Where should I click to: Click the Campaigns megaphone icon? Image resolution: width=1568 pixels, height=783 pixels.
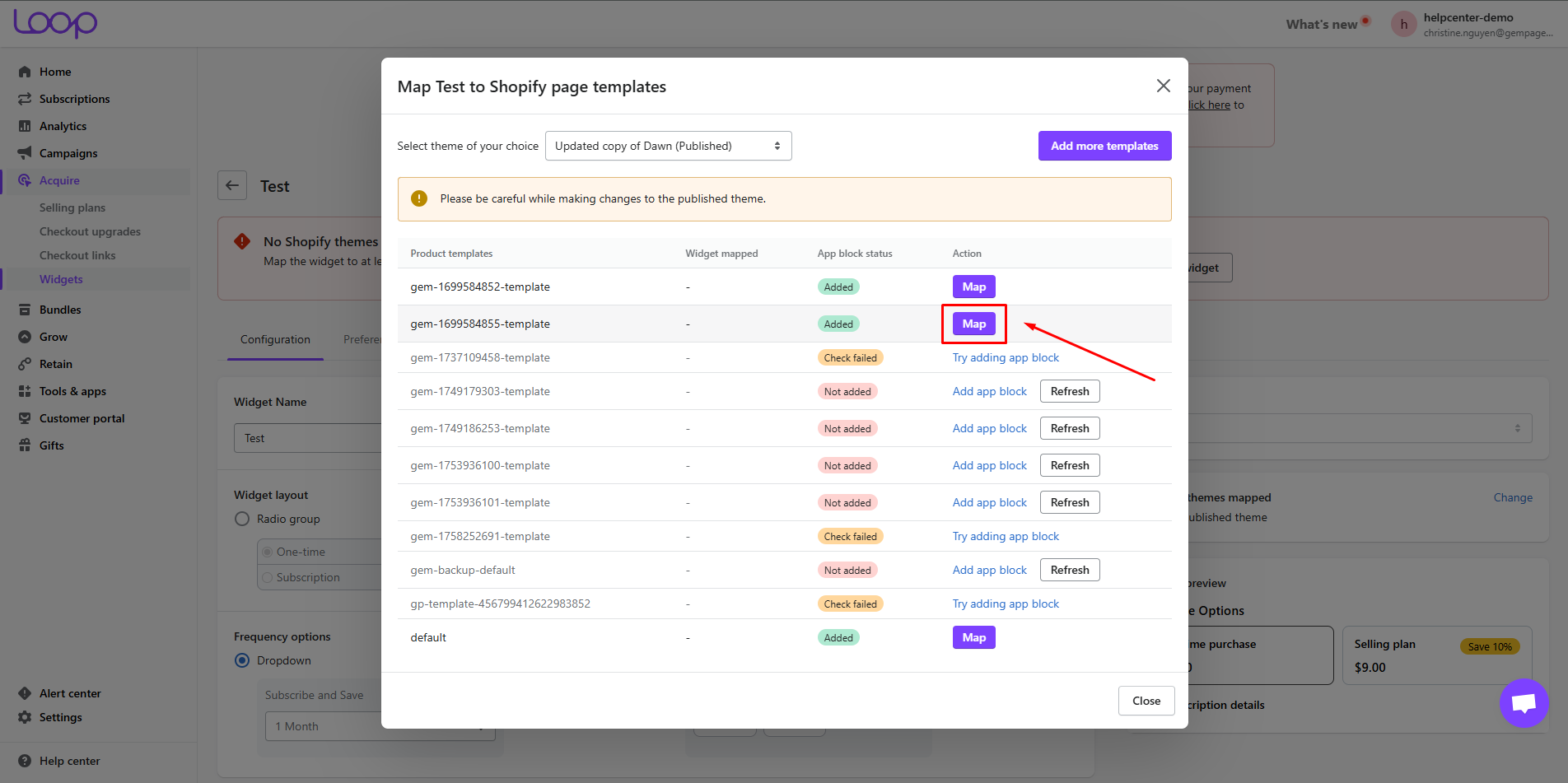pyautogui.click(x=25, y=153)
